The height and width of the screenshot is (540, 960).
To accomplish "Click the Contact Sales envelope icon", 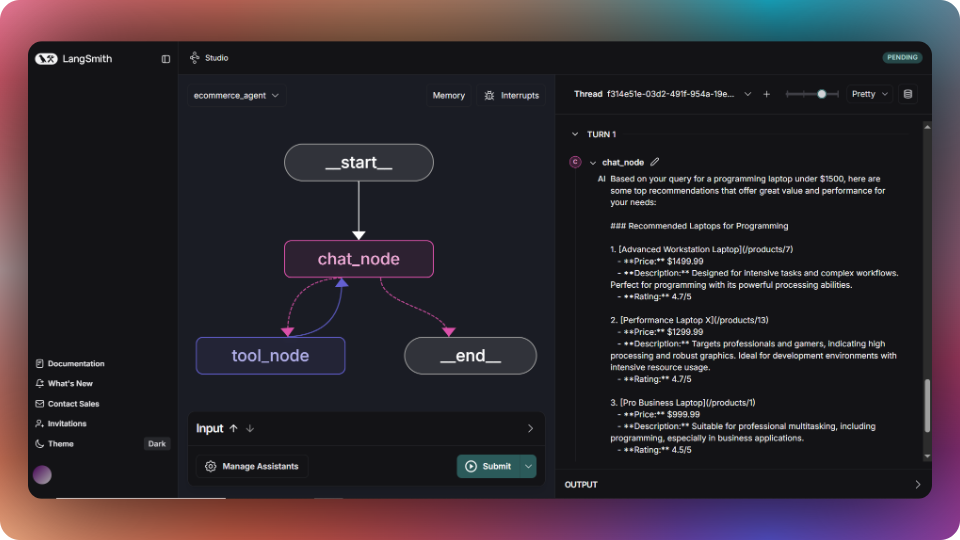I will 40,403.
